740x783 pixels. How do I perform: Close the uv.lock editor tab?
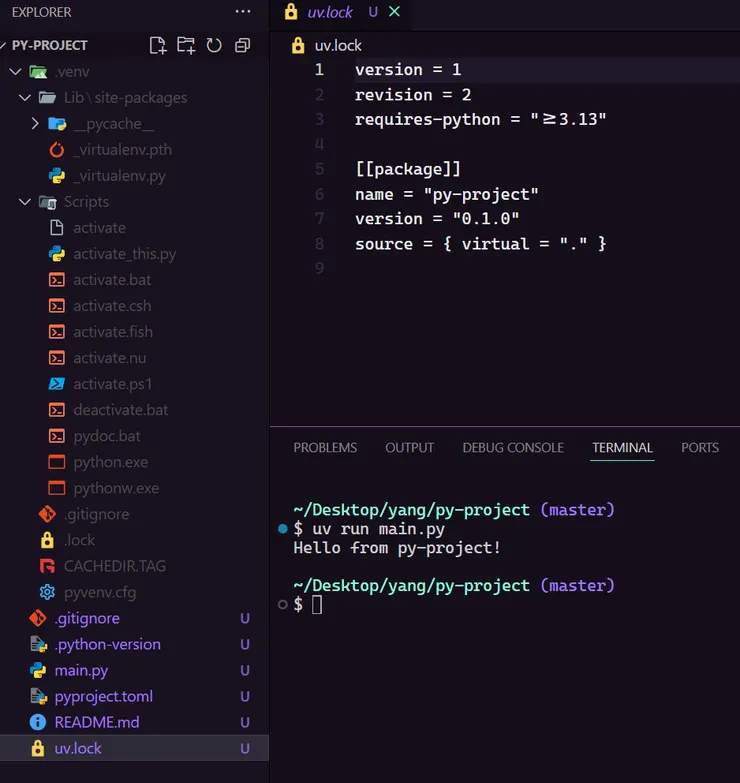pyautogui.click(x=394, y=11)
